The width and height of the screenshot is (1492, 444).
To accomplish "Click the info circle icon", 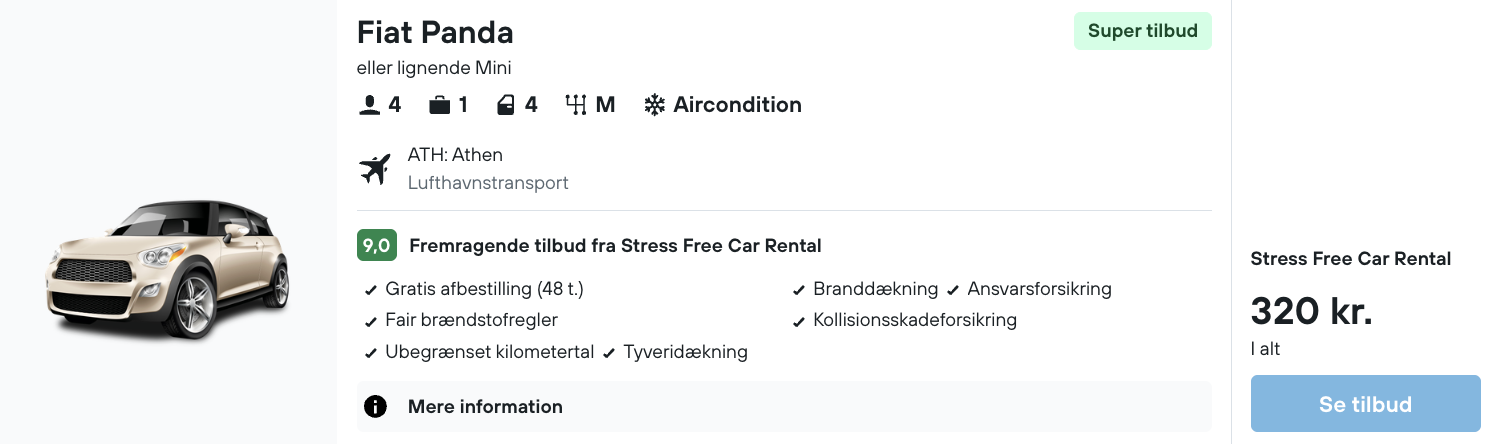I will (x=375, y=407).
